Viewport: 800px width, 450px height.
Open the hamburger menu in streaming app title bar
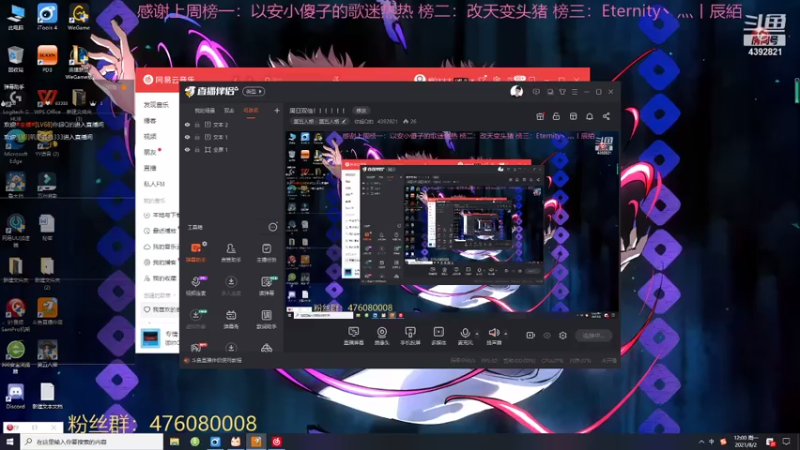click(x=574, y=92)
